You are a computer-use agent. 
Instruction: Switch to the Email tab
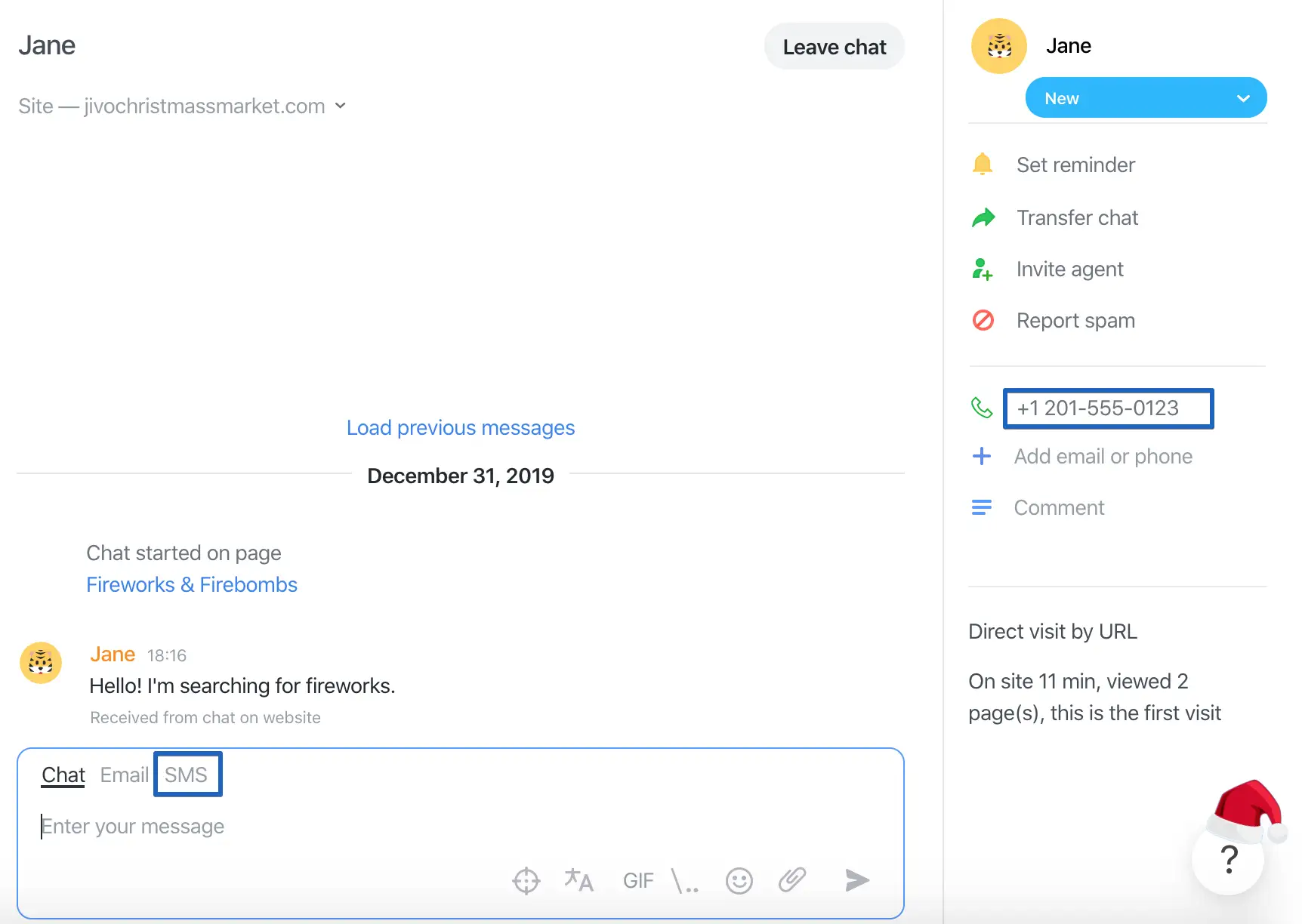pyautogui.click(x=124, y=775)
